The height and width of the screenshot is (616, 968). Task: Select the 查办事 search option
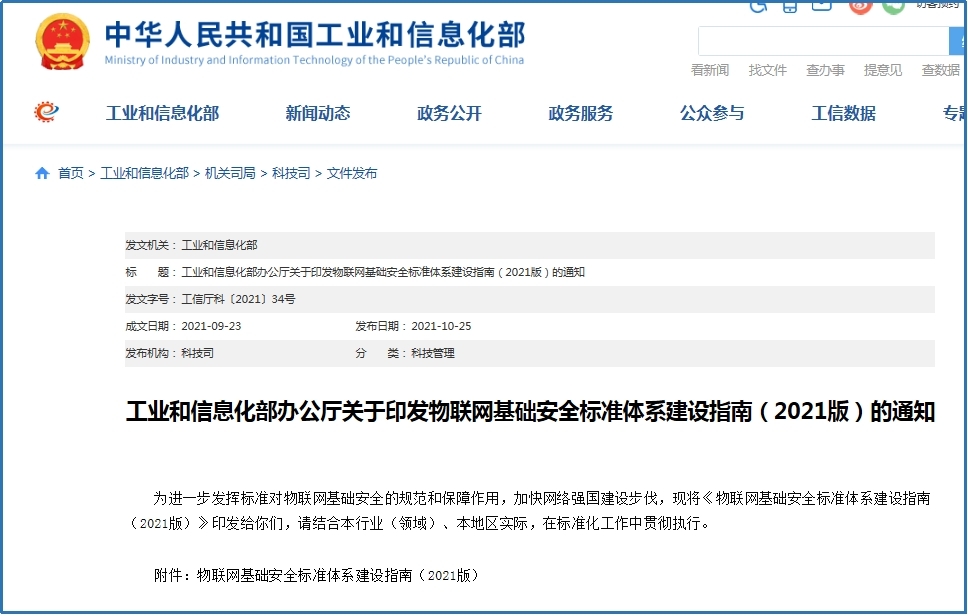pos(825,70)
